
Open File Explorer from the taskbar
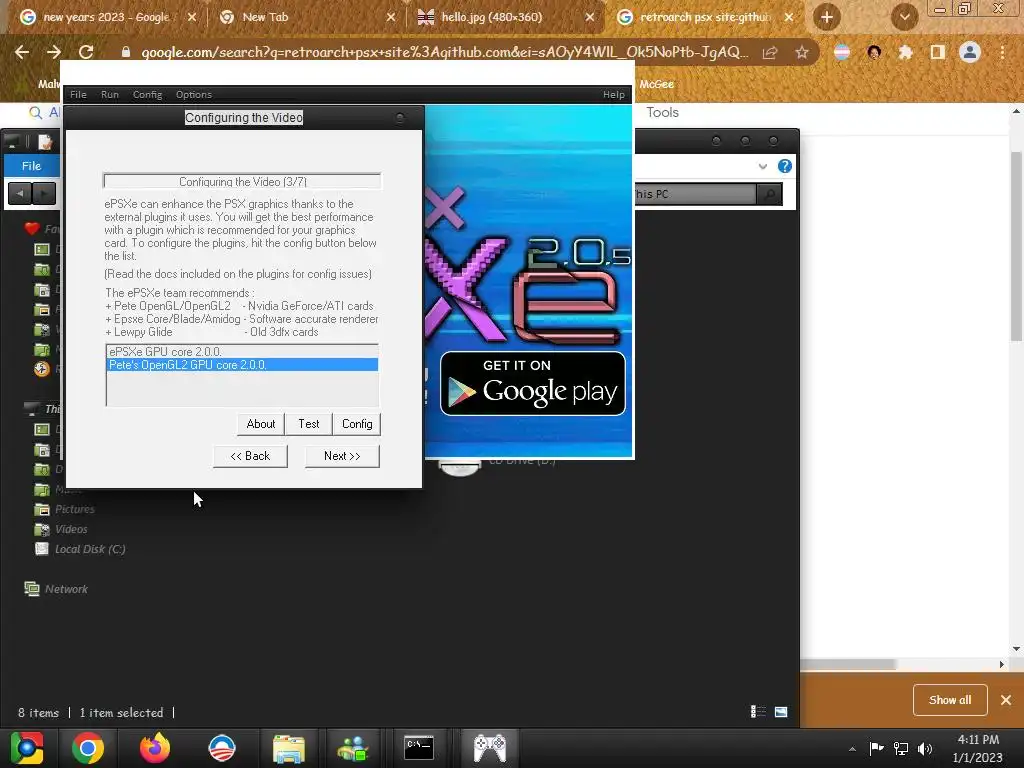[x=288, y=748]
